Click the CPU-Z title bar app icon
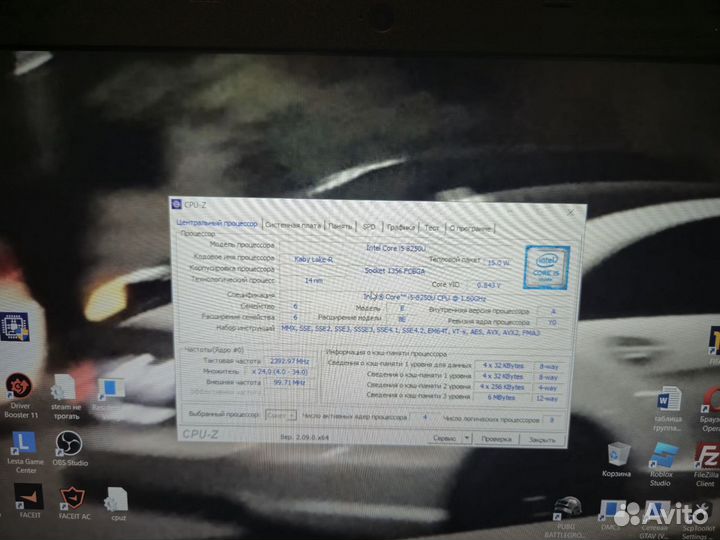Image resolution: width=720 pixels, height=540 pixels. [177, 204]
